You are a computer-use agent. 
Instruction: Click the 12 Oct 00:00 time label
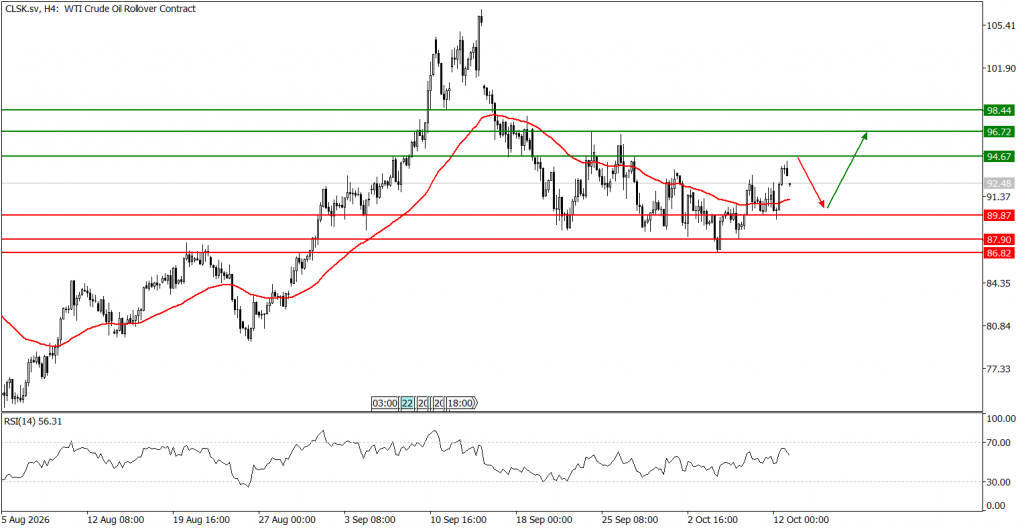click(x=801, y=520)
